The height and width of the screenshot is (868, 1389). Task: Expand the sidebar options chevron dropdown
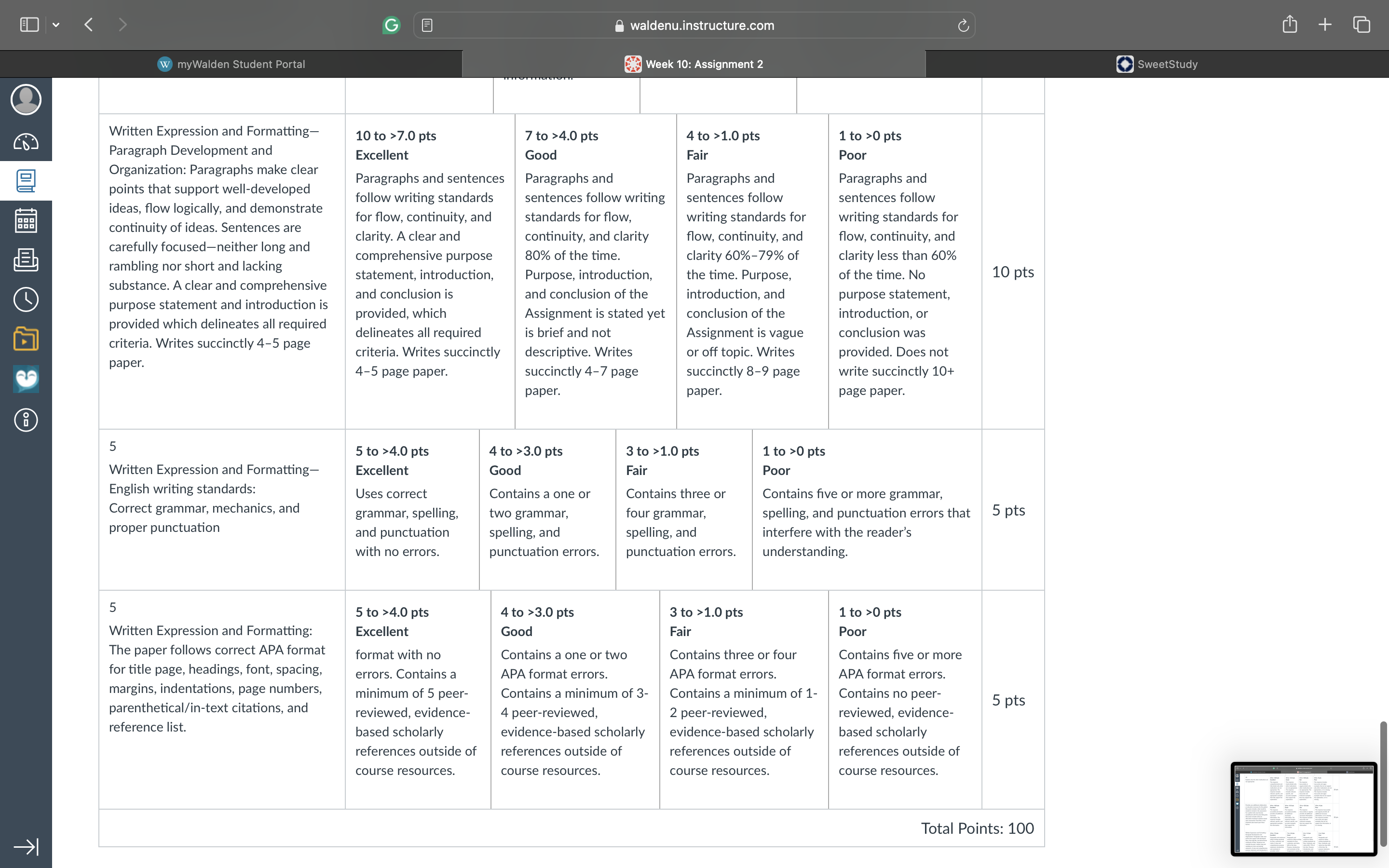[55, 25]
